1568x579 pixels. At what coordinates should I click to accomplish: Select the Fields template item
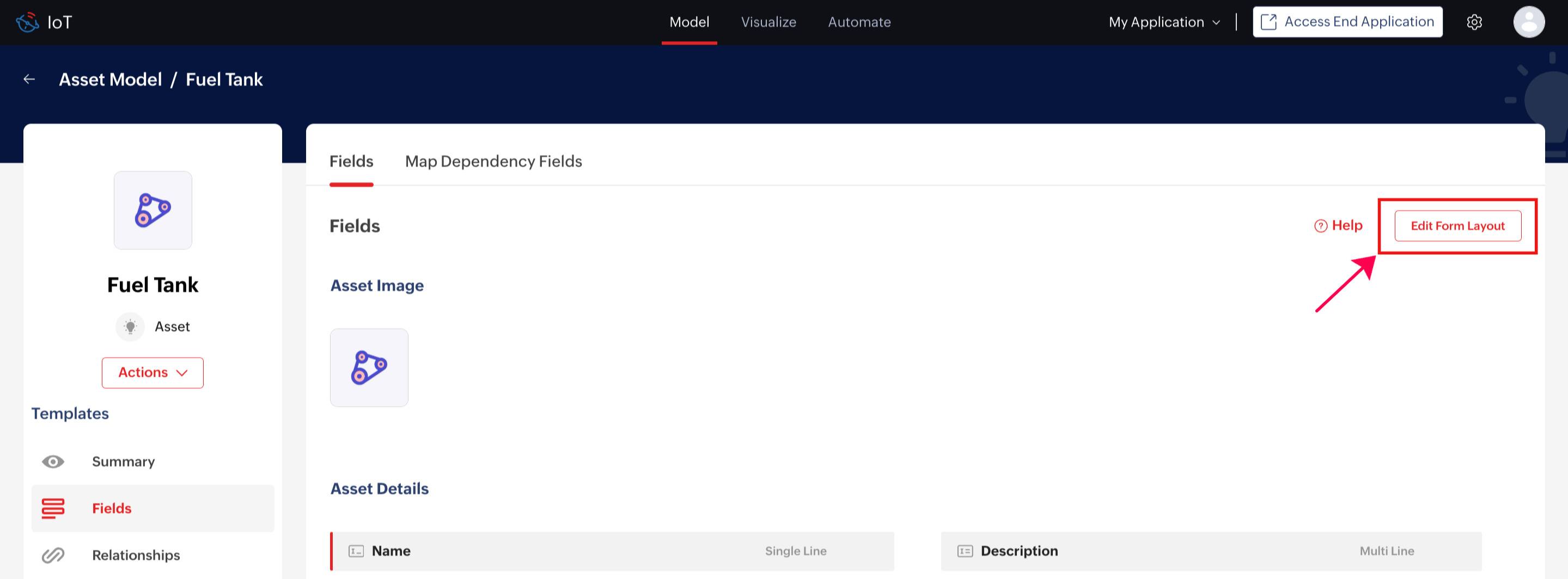153,508
